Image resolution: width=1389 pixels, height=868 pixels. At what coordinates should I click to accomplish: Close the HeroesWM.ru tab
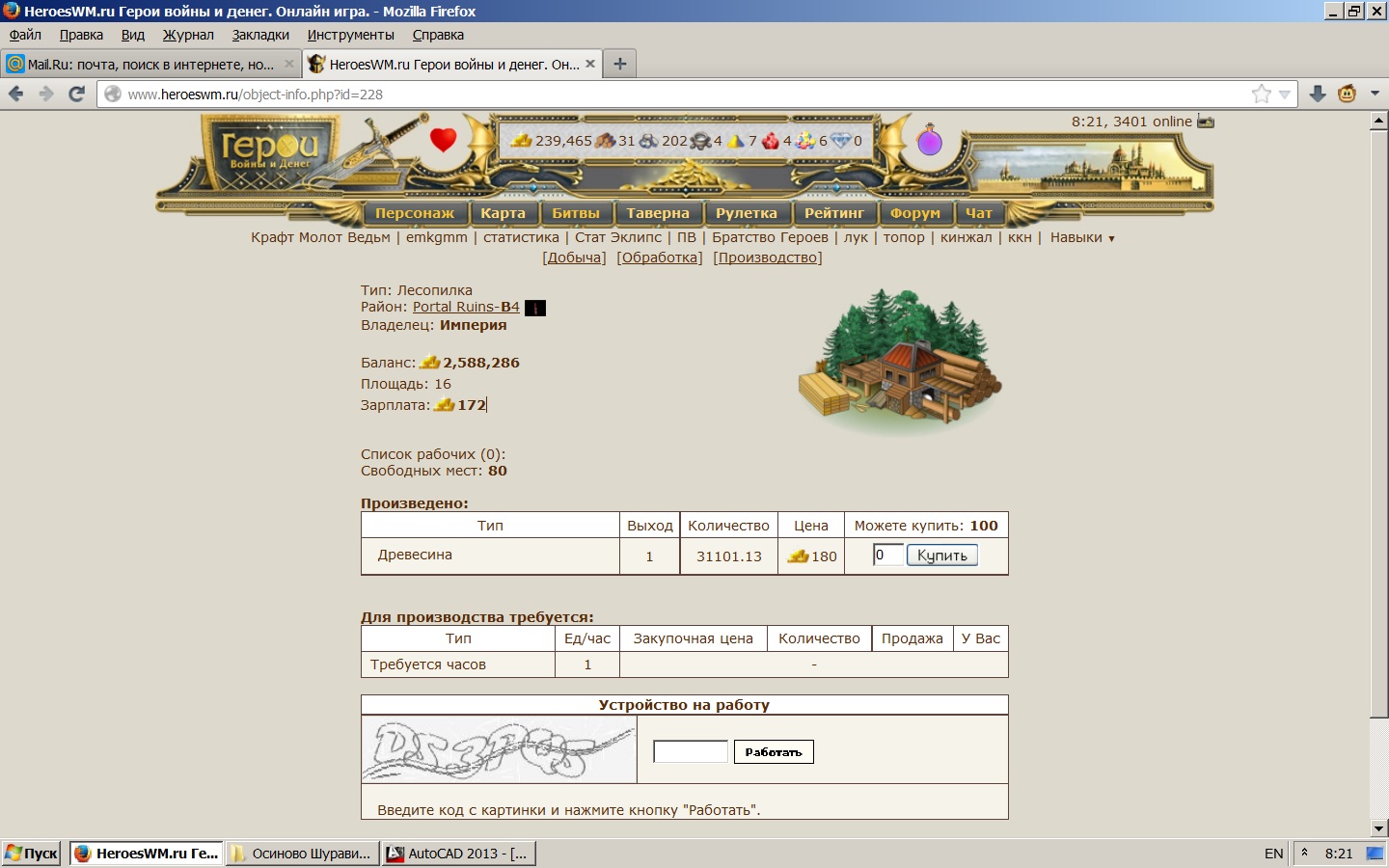click(x=590, y=64)
